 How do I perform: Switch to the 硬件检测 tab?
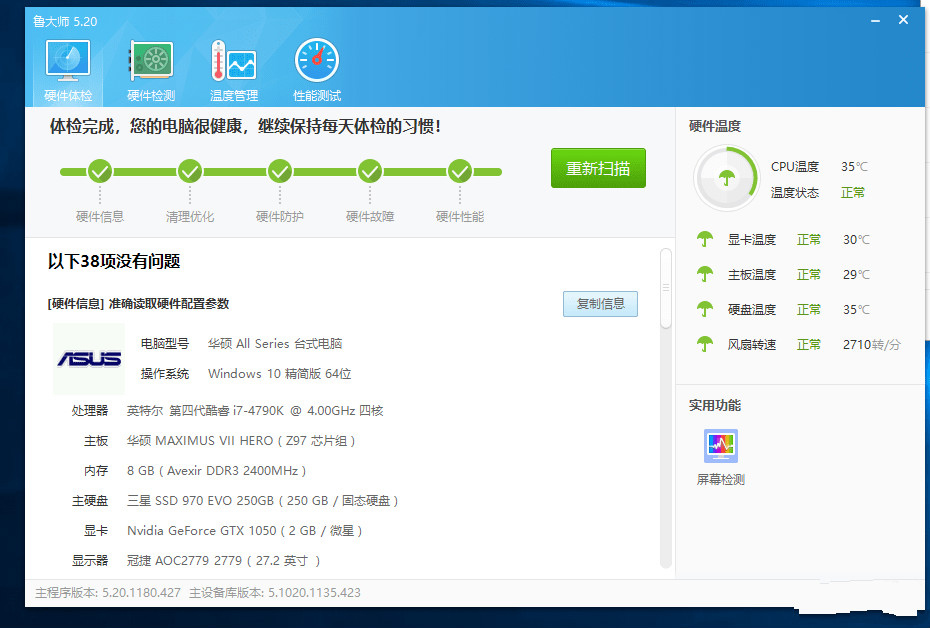pyautogui.click(x=151, y=71)
